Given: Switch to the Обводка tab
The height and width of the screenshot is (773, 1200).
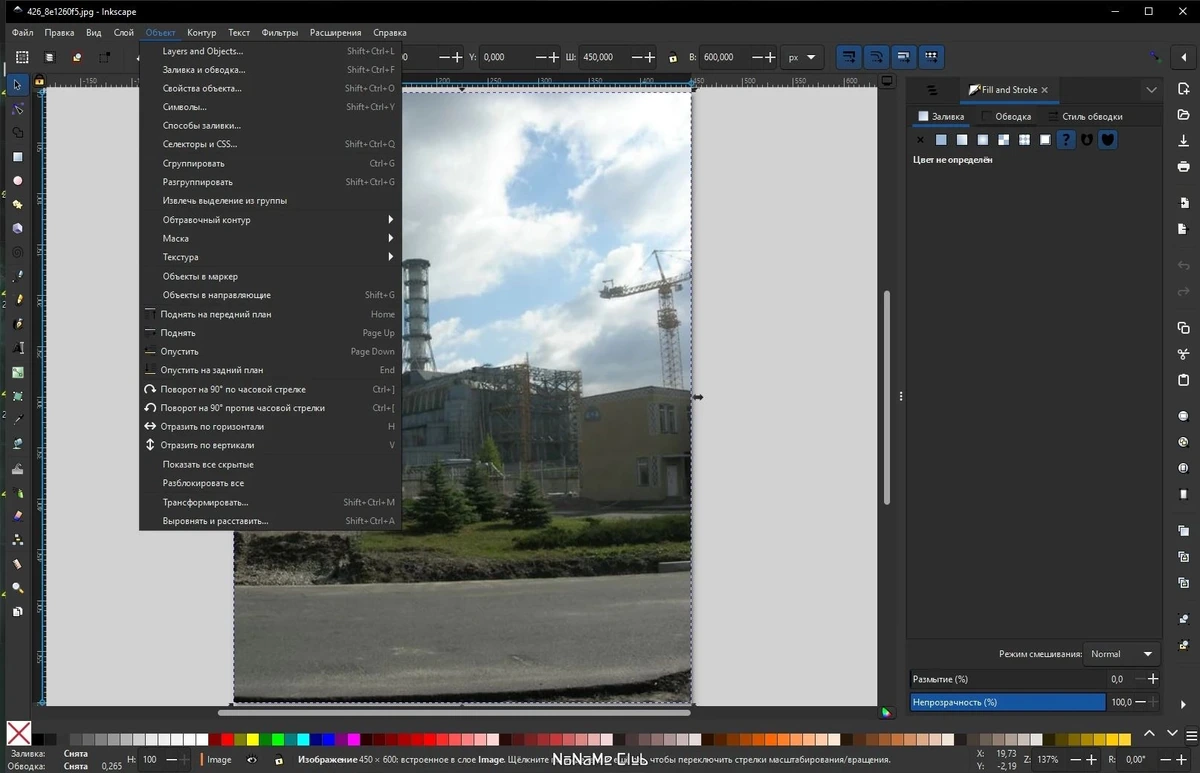Looking at the screenshot, I should [x=1005, y=116].
